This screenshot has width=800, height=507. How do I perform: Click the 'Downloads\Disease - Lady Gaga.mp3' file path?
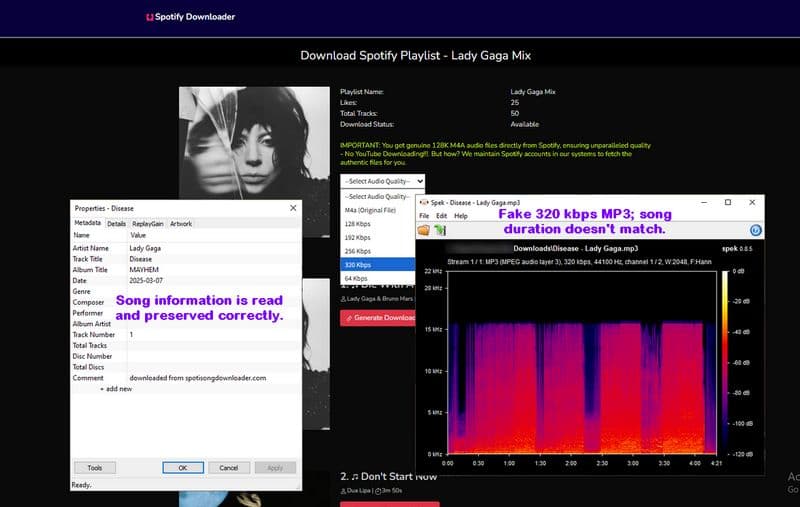click(576, 248)
